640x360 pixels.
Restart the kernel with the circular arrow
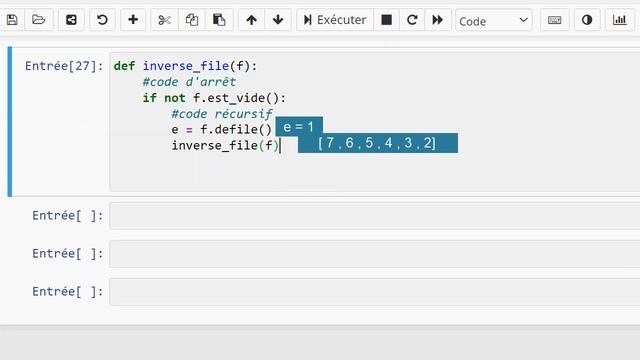(412, 20)
